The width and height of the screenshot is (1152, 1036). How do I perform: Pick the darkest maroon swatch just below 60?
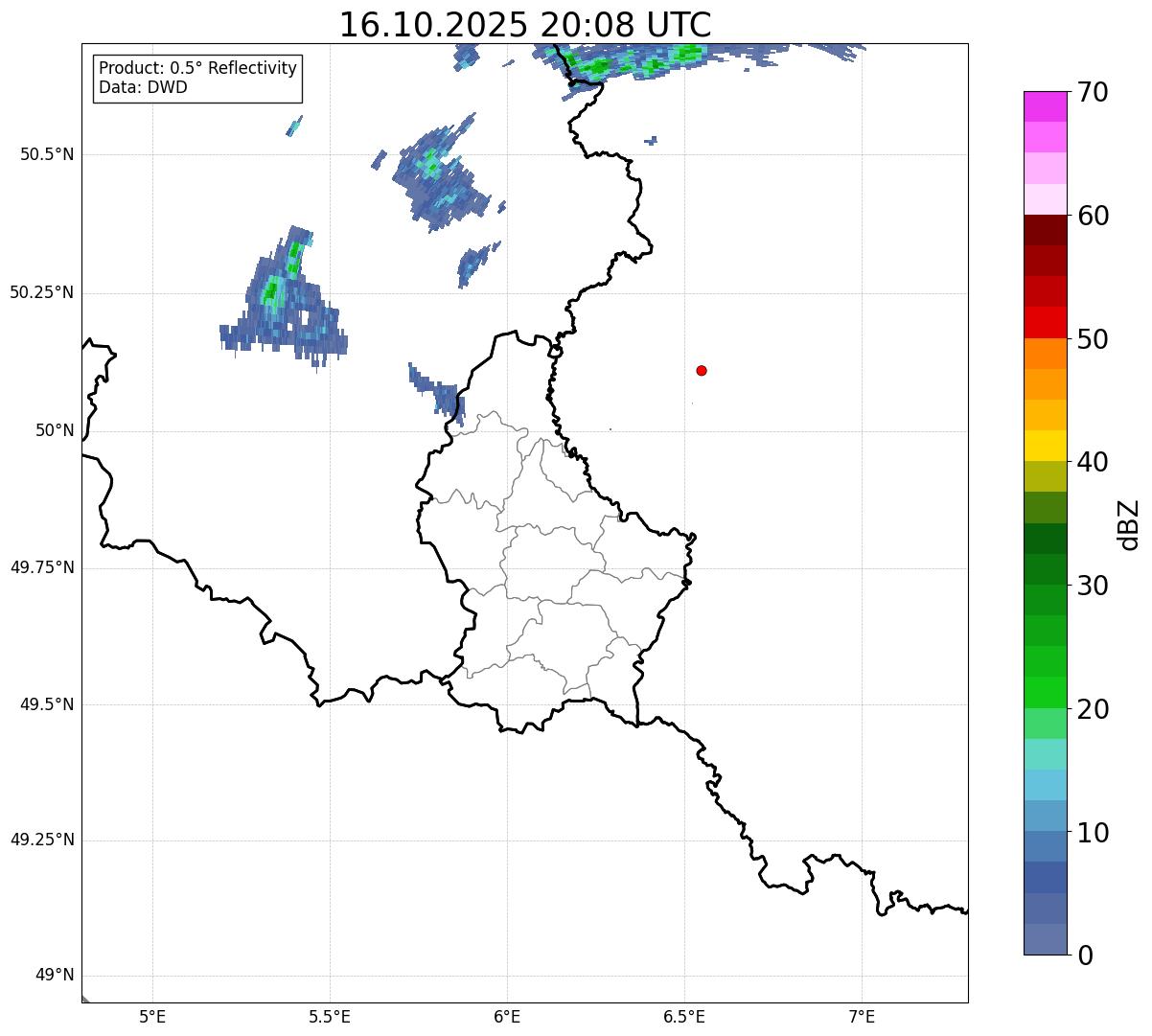[1045, 230]
